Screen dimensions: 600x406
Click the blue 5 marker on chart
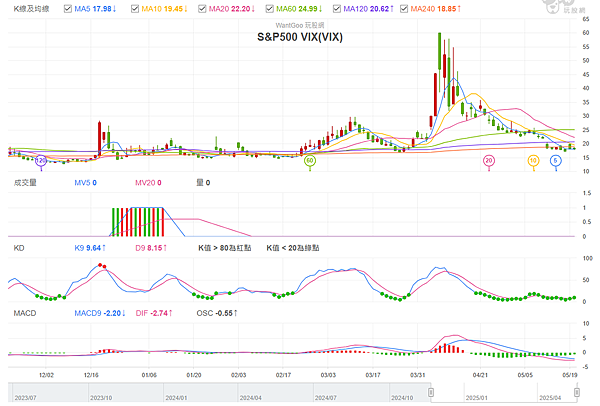(x=556, y=161)
